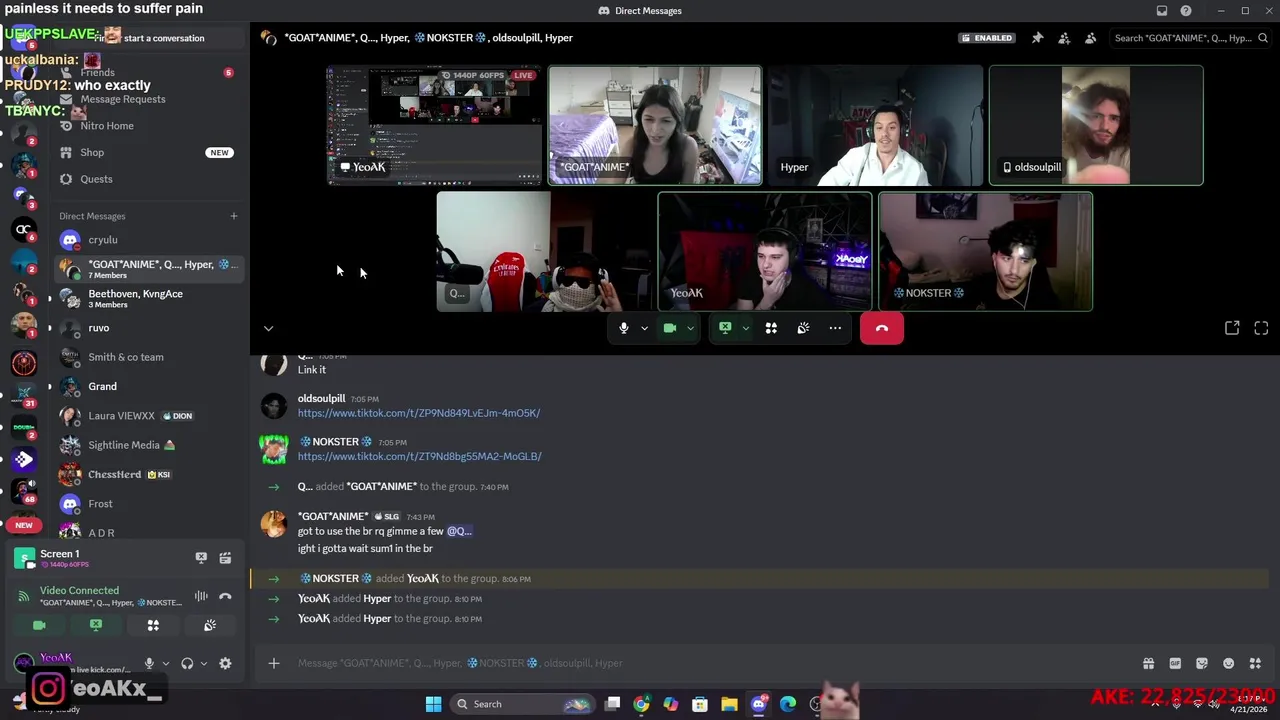Viewport: 1280px width, 720px height.
Task: Open the ruvo direct message
Action: [148, 328]
